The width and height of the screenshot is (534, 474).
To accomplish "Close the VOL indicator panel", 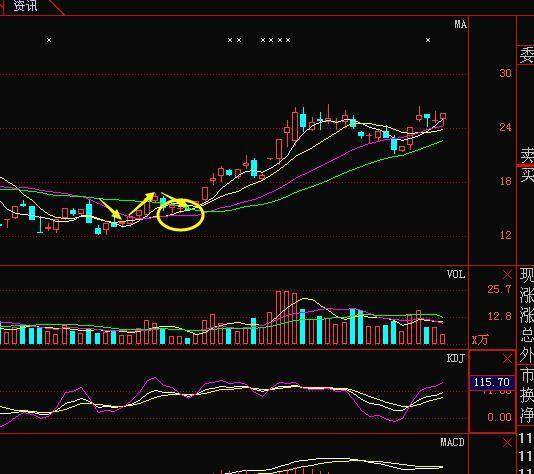I will tap(507, 274).
